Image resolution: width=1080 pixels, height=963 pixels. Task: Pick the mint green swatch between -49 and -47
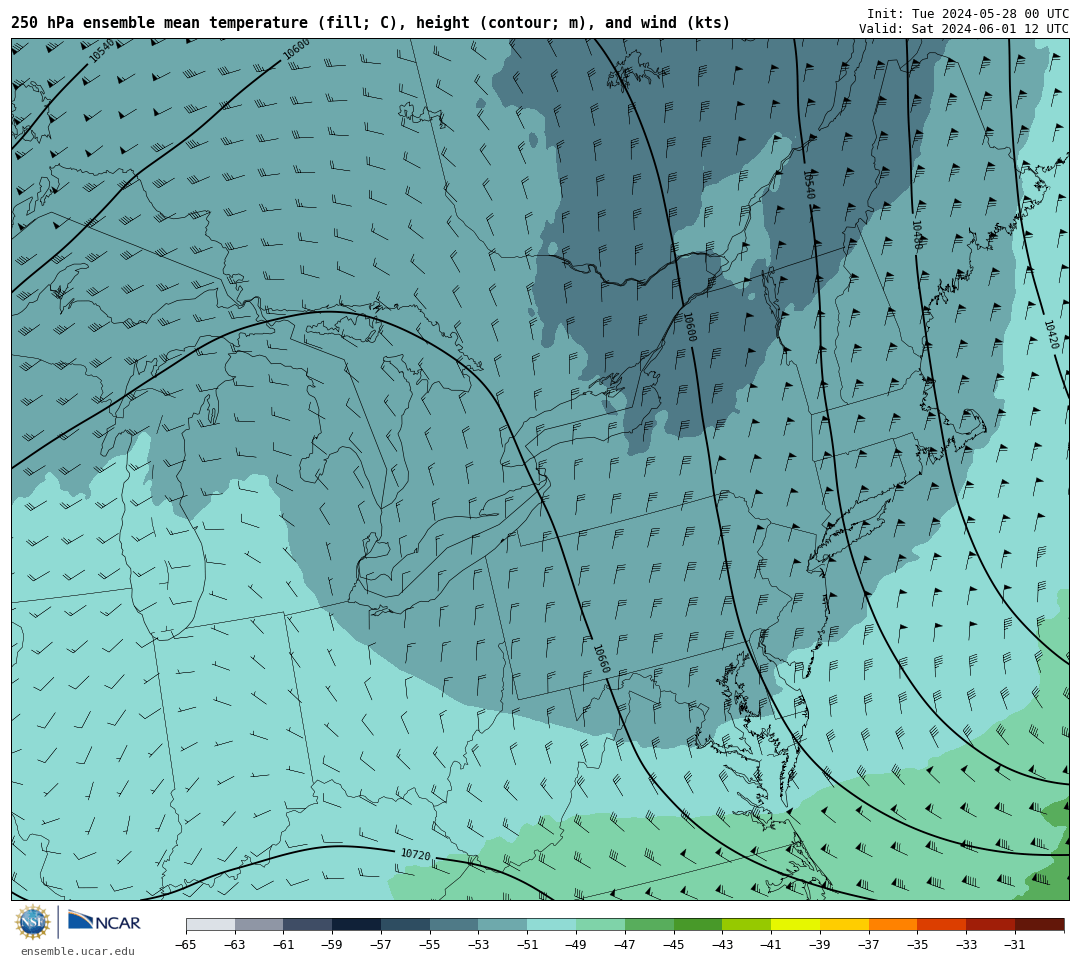[601, 925]
